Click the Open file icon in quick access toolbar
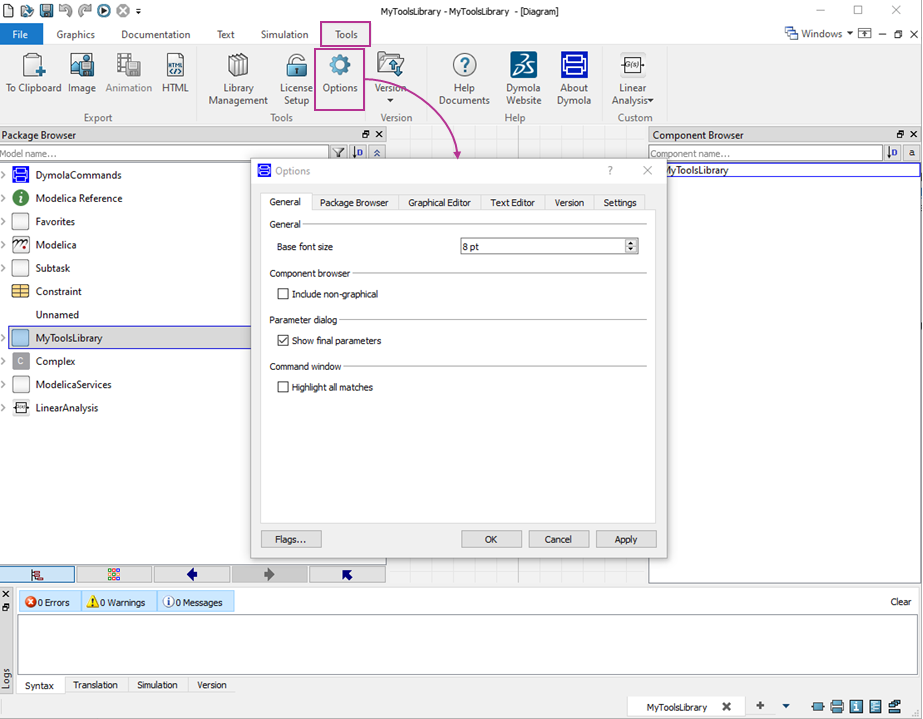This screenshot has width=923, height=719. 27,11
